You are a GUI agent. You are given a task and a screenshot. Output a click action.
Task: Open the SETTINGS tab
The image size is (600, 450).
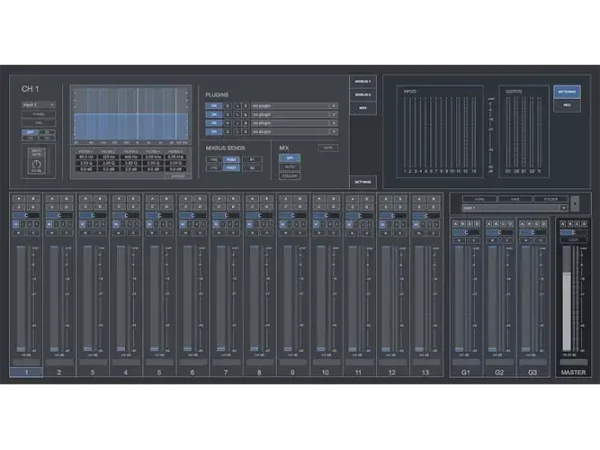[x=363, y=182]
